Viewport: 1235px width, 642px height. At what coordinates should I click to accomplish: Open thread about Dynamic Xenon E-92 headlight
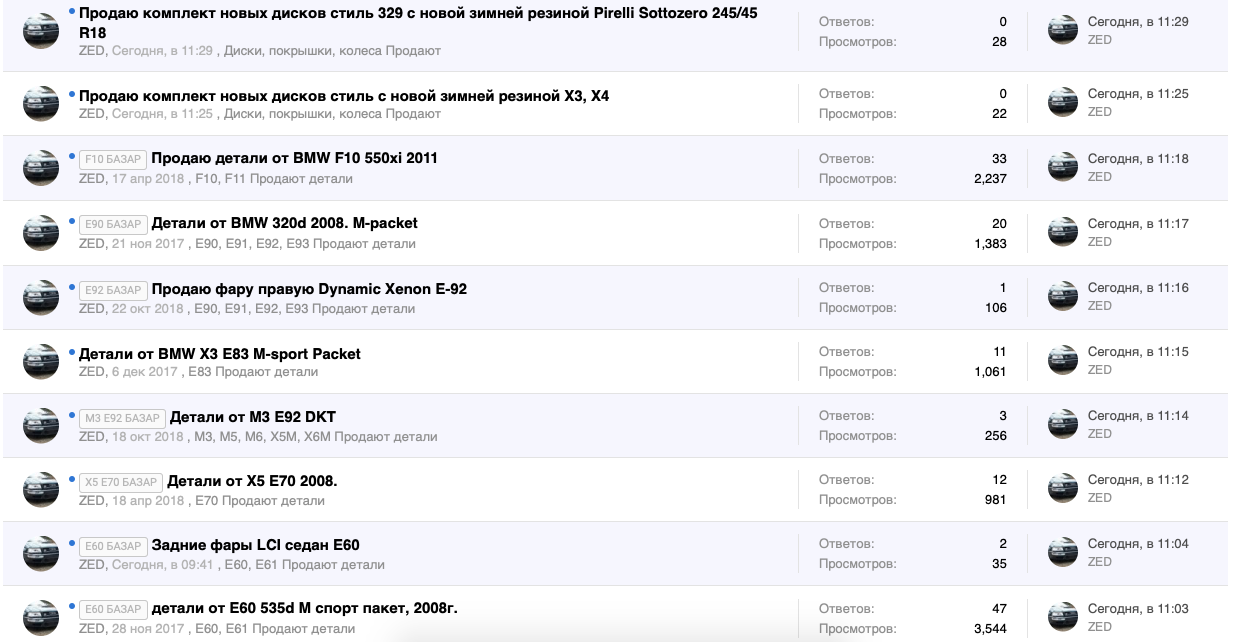pyautogui.click(x=309, y=289)
